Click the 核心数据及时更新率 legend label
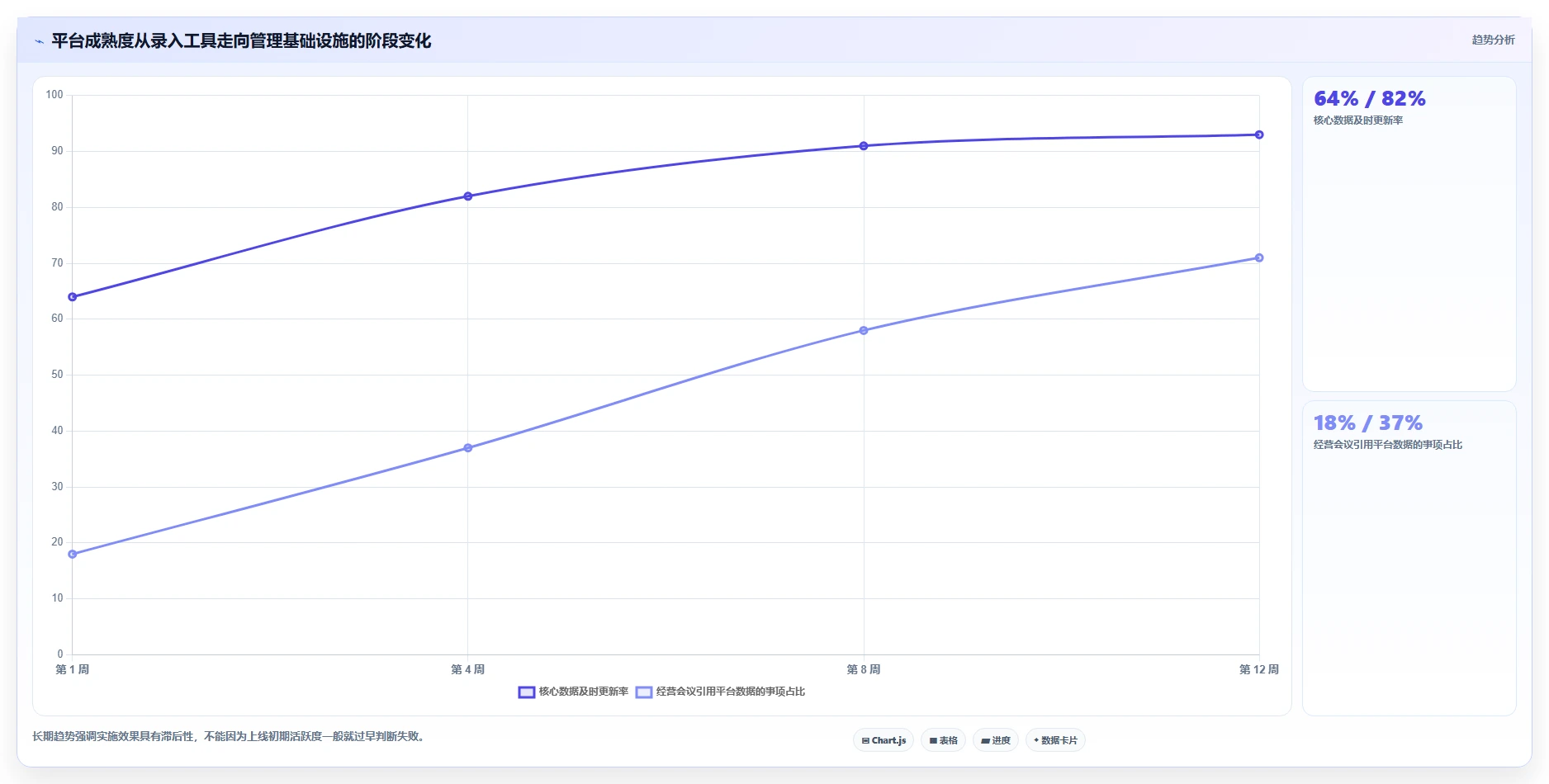The width and height of the screenshot is (1549, 784). (584, 692)
